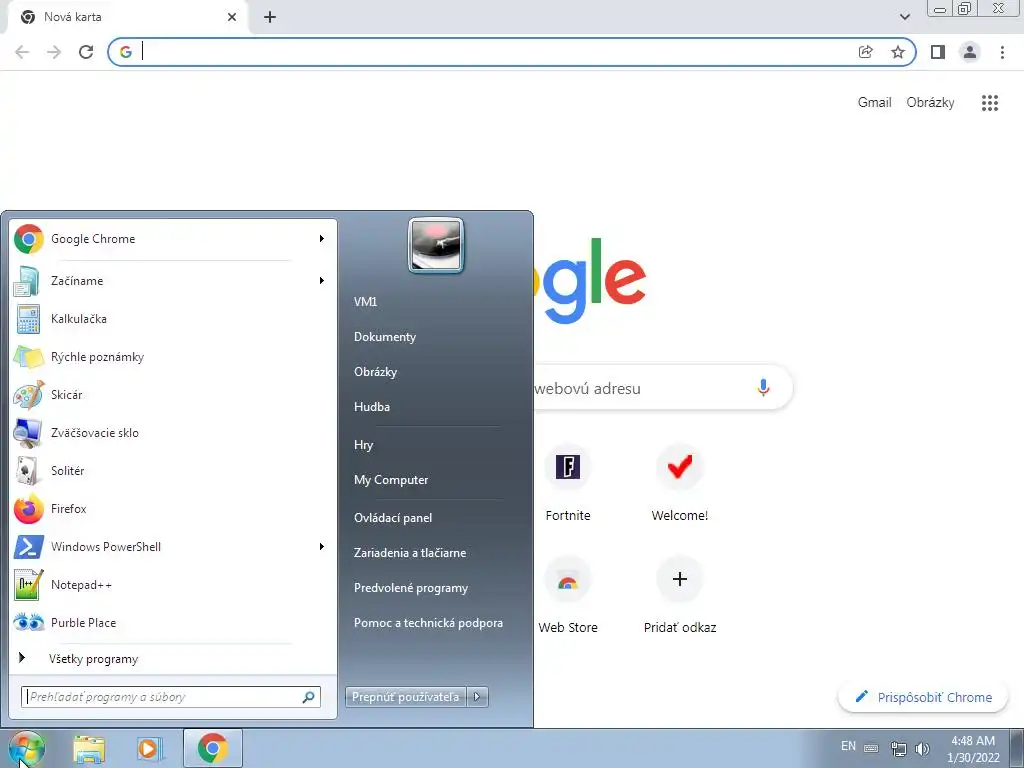This screenshot has width=1024, height=768.
Task: Open Predvolené programy
Action: click(411, 588)
